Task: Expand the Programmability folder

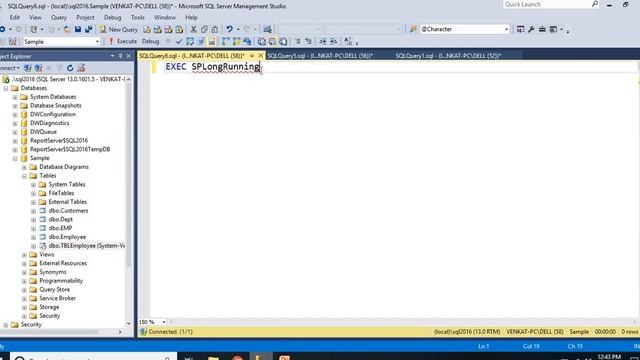Action: (x=24, y=281)
